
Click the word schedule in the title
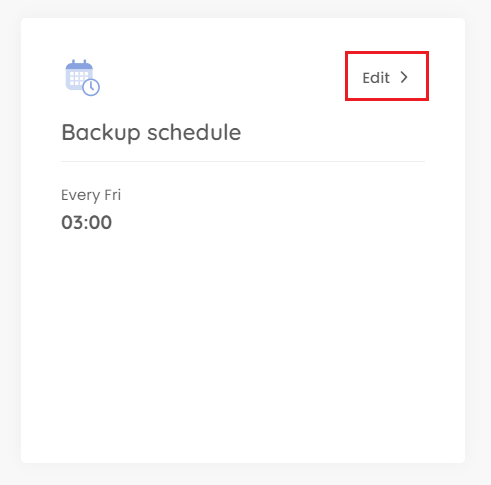click(x=194, y=132)
